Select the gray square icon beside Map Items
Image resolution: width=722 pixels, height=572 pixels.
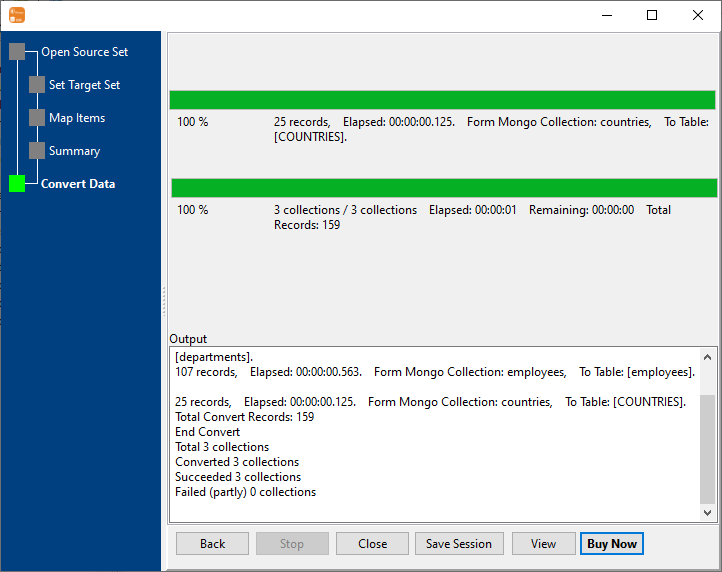coord(37,118)
